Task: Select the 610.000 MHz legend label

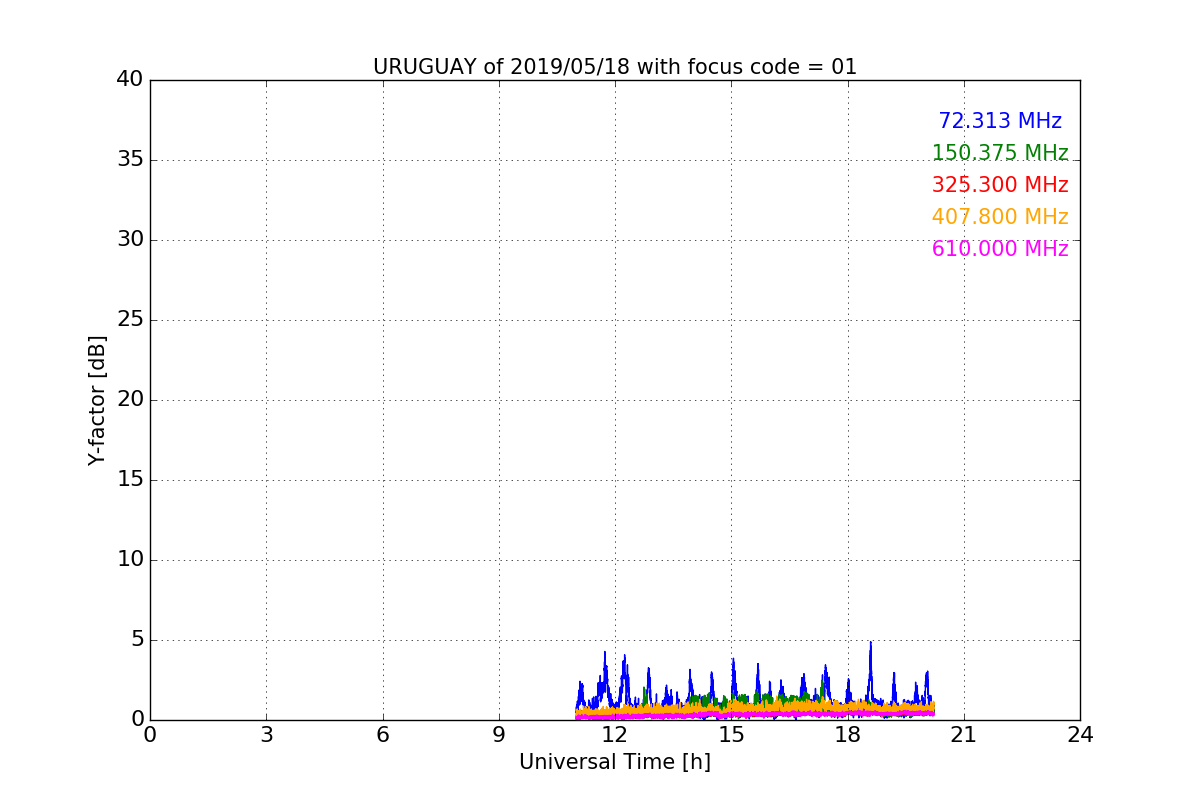Action: [x=1000, y=249]
